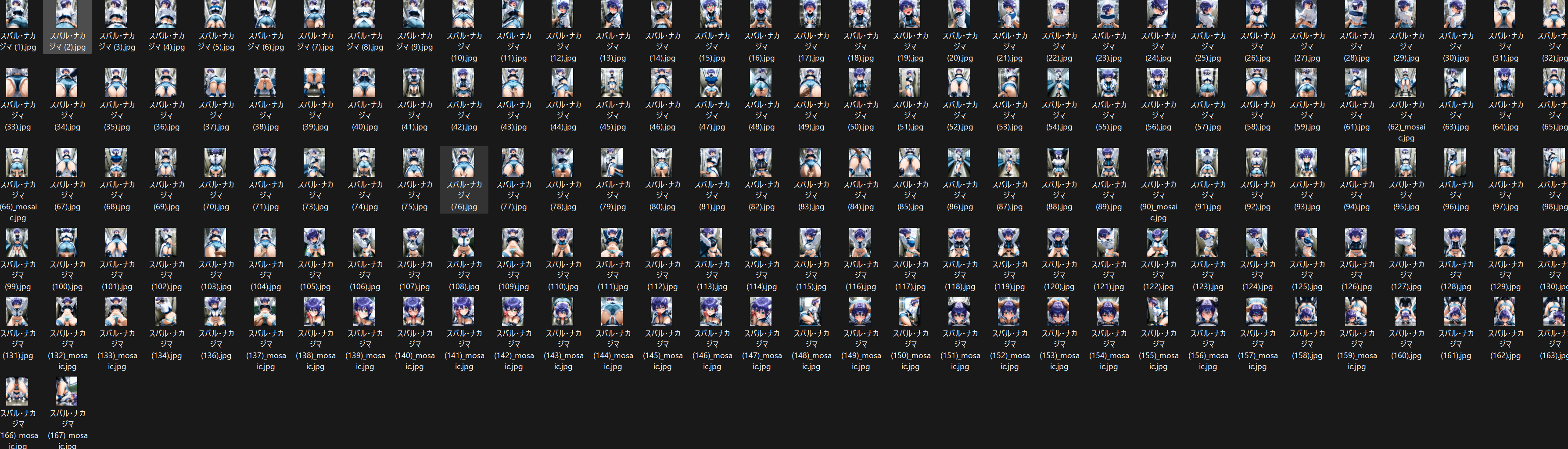Click the highlighted file スバル・ナカジマ (2).jpg
The width and height of the screenshot is (1568, 449).
click(x=67, y=27)
